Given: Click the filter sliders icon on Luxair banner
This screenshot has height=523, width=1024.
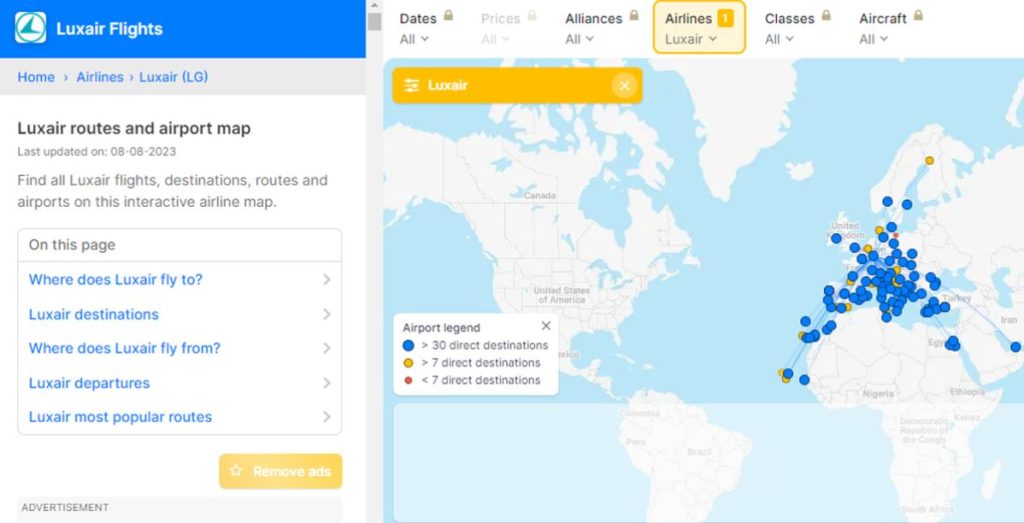Looking at the screenshot, I should 411,86.
